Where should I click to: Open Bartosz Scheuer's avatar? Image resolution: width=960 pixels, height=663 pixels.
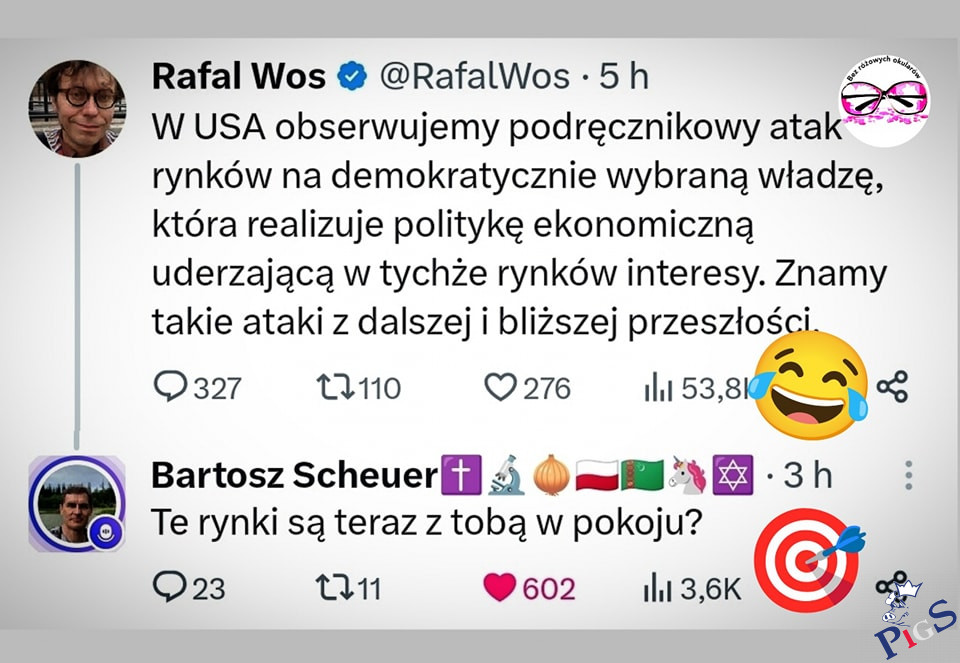pyautogui.click(x=77, y=503)
